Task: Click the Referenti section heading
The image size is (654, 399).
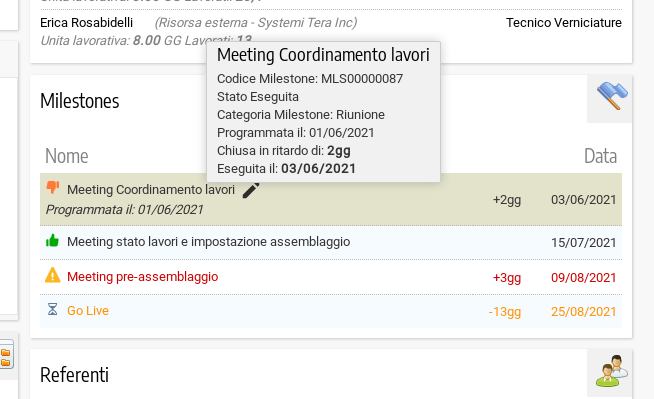Action: (74, 374)
